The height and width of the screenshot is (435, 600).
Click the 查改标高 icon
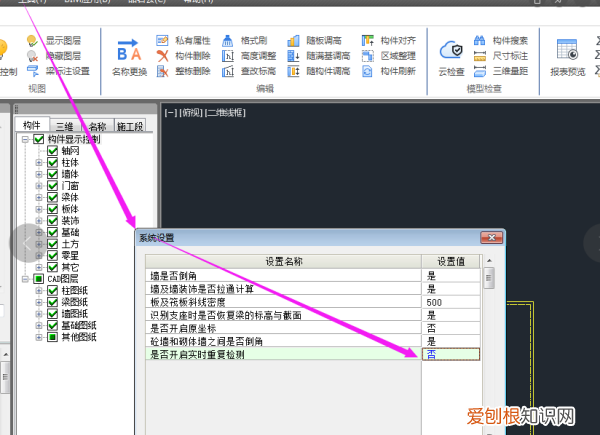(x=228, y=71)
